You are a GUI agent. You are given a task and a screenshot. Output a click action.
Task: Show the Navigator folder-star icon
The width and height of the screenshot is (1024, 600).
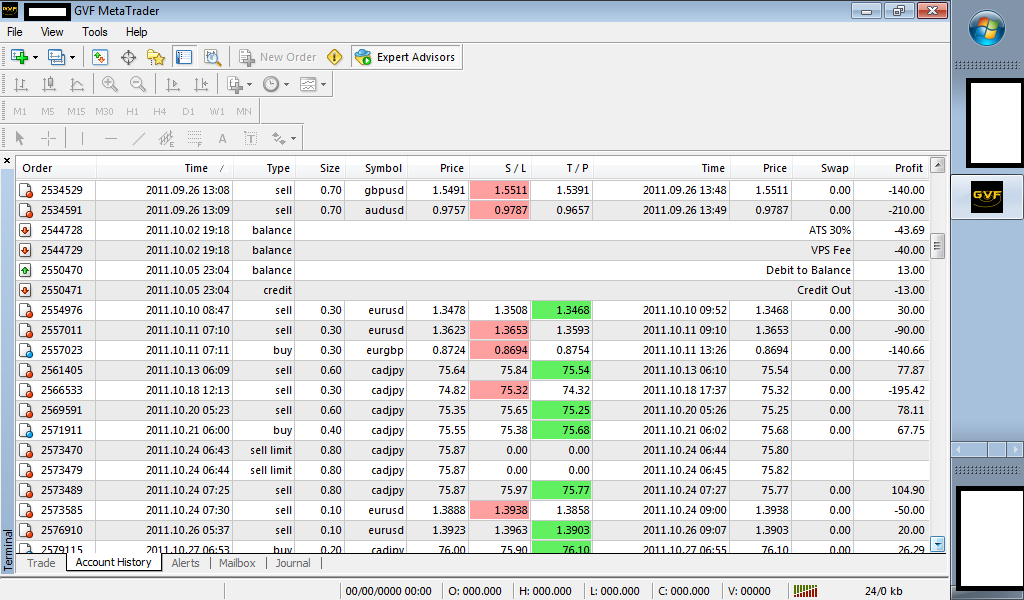[156, 57]
